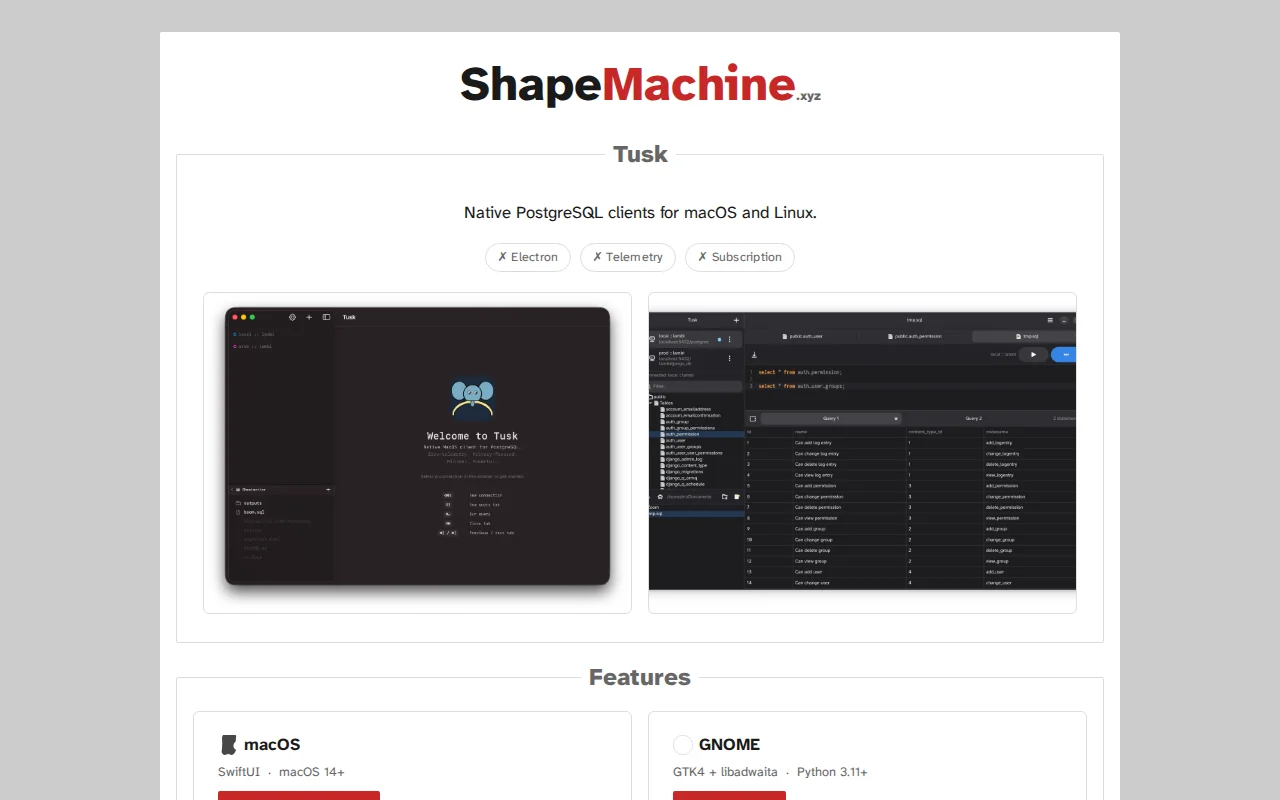Click the Features section heading

(640, 677)
